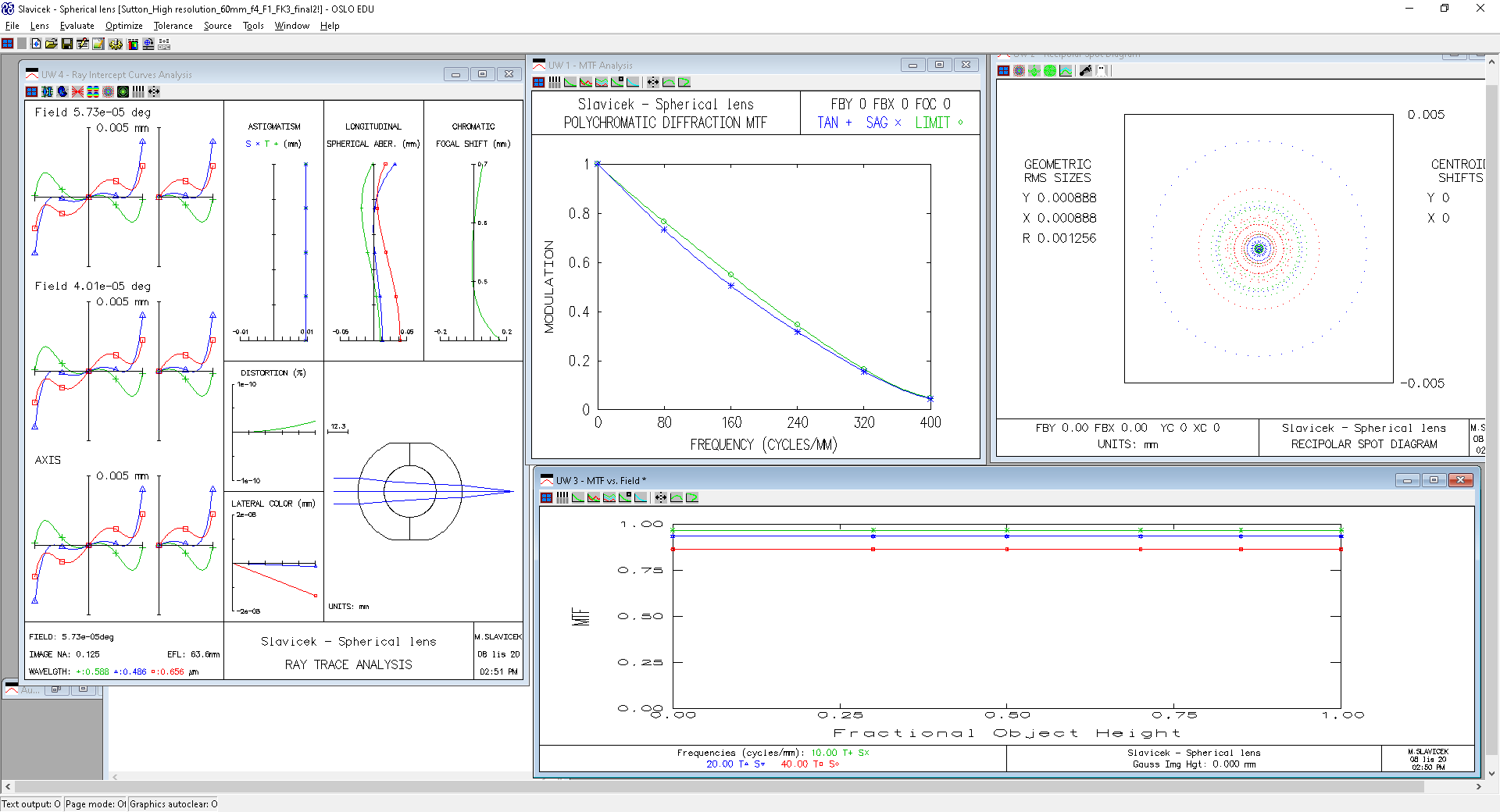The width and height of the screenshot is (1500, 812).
Task: Open setup toolbar icon in UW 2 spot window
Action: (1004, 70)
